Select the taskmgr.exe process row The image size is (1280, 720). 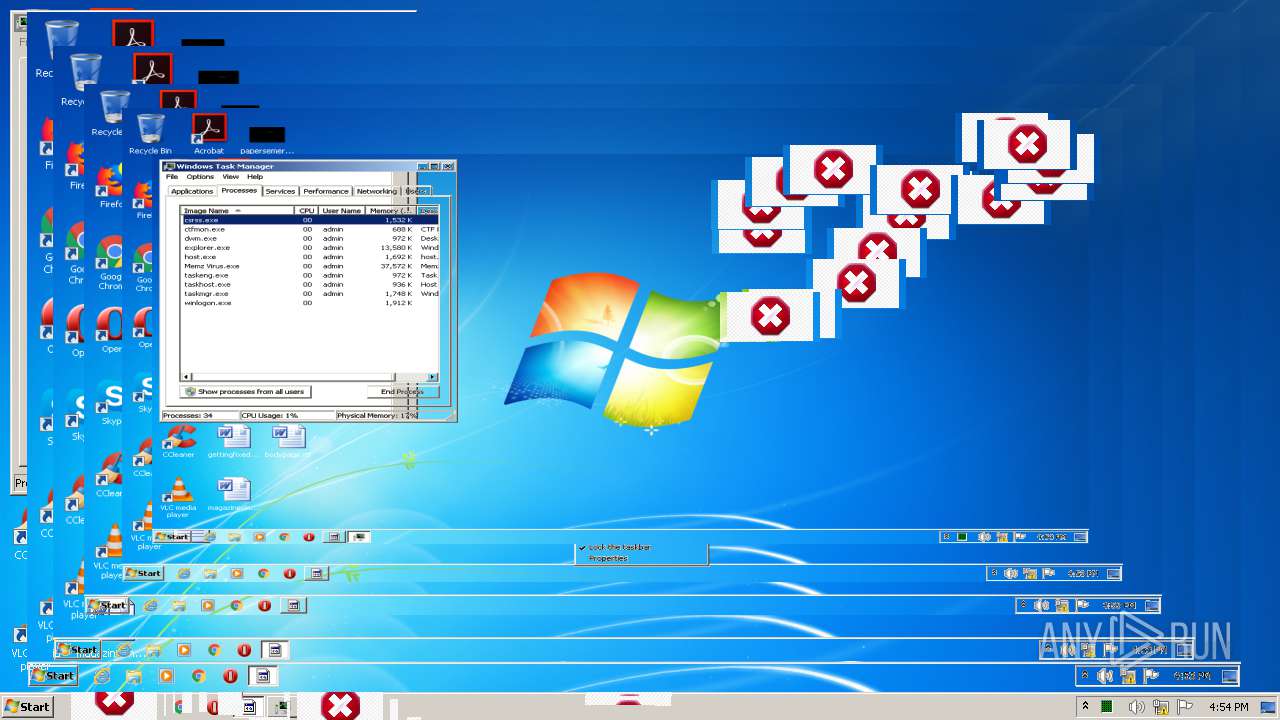point(309,294)
